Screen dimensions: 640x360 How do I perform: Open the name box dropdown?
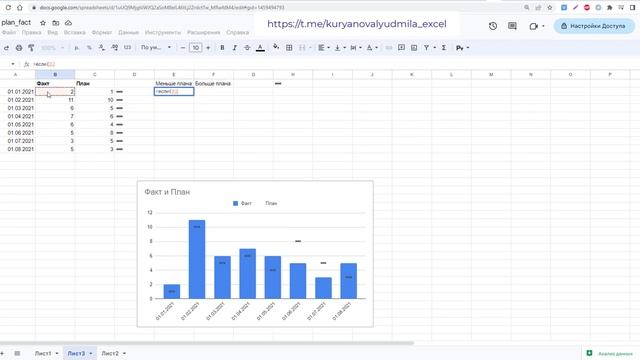[x=13, y=64]
